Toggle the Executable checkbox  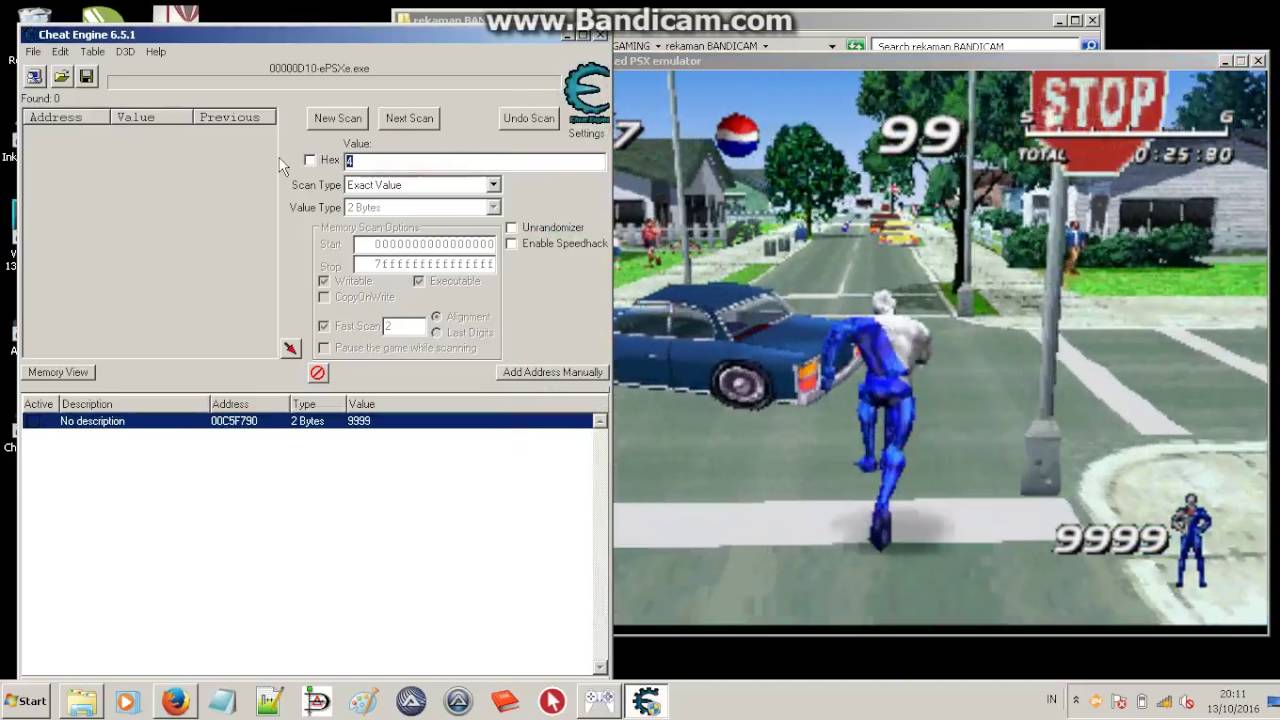[419, 281]
